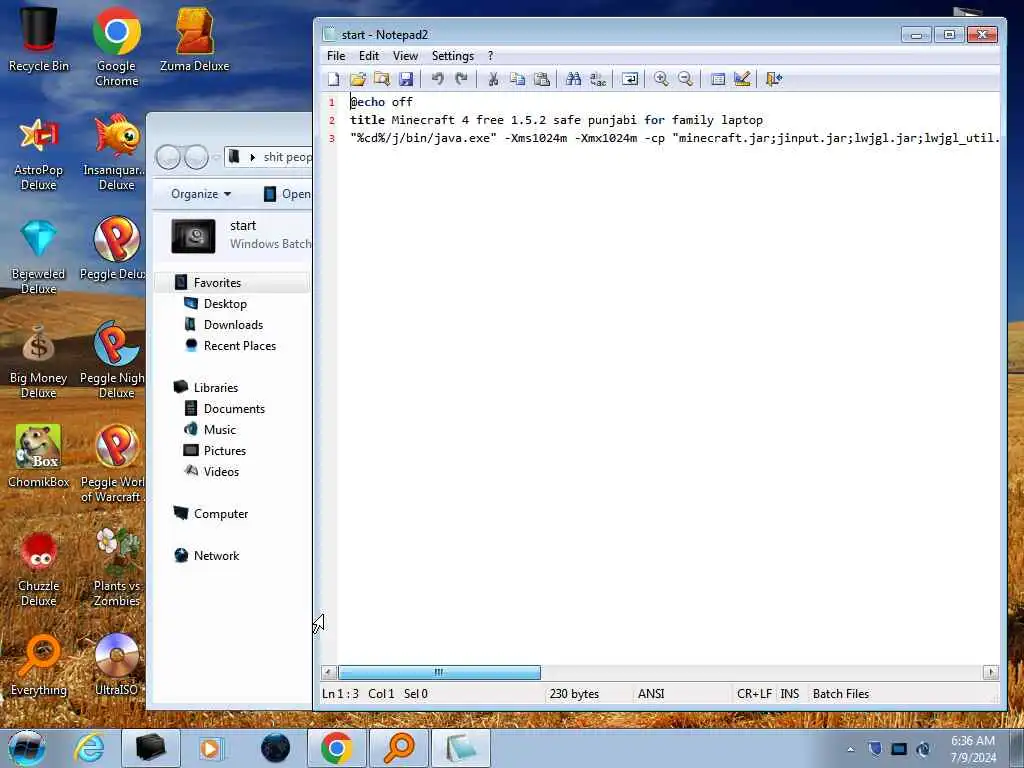Screen dimensions: 1024x768
Task: Click the Paste clipboard icon
Action: pyautogui.click(x=541, y=80)
